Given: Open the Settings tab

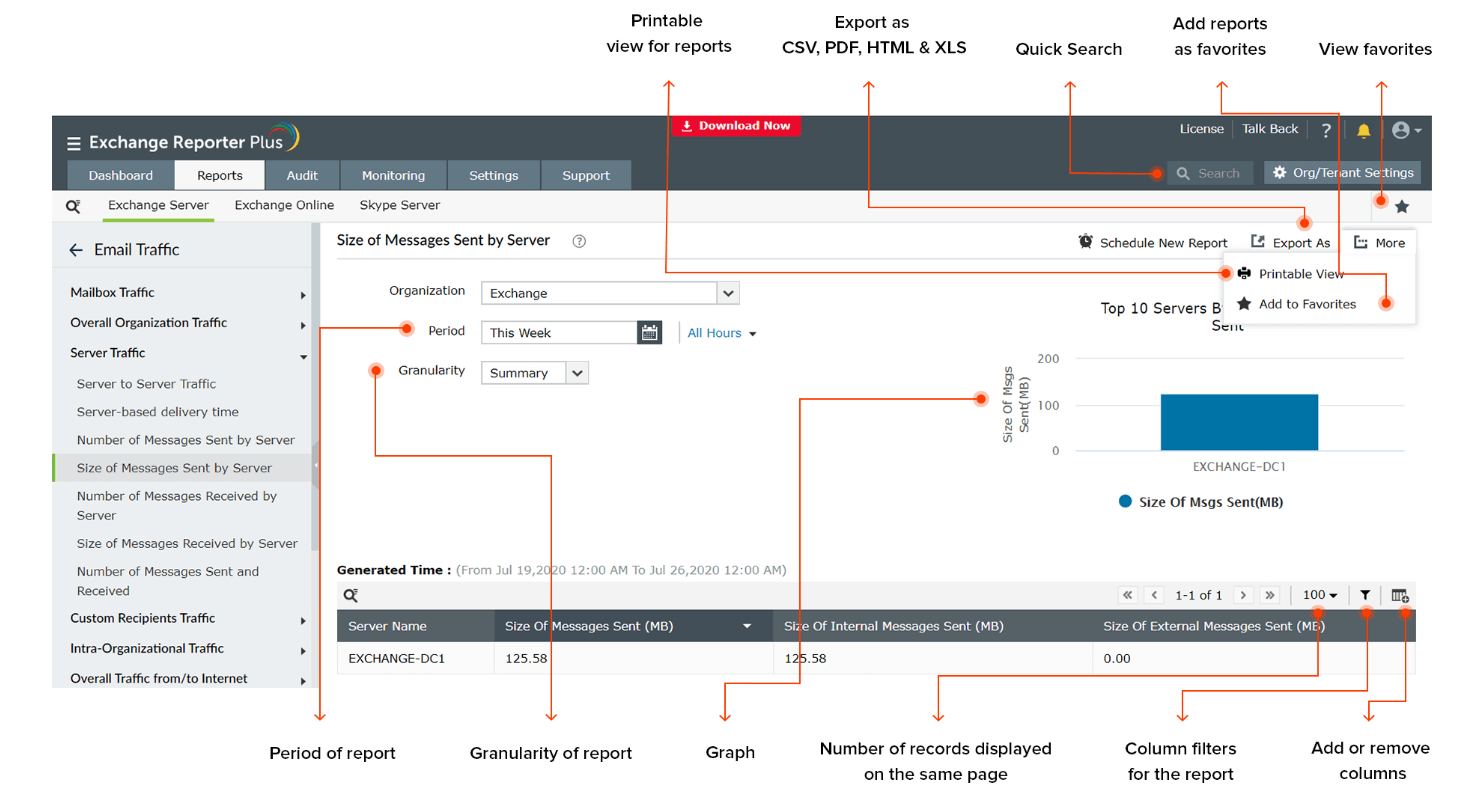Looking at the screenshot, I should 494,175.
